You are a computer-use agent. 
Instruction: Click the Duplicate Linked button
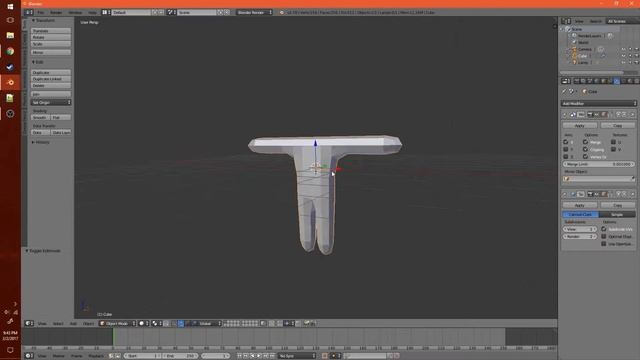[51, 79]
